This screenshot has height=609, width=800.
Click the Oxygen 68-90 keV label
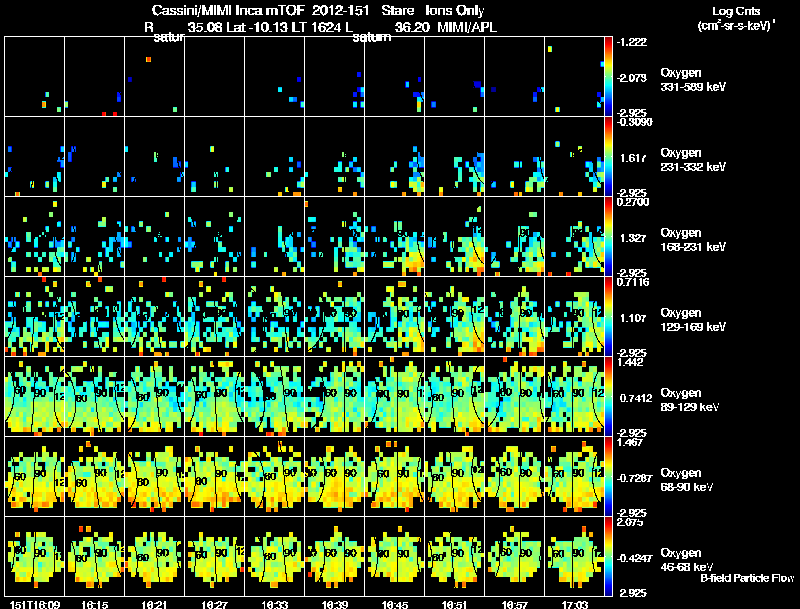tap(687, 480)
